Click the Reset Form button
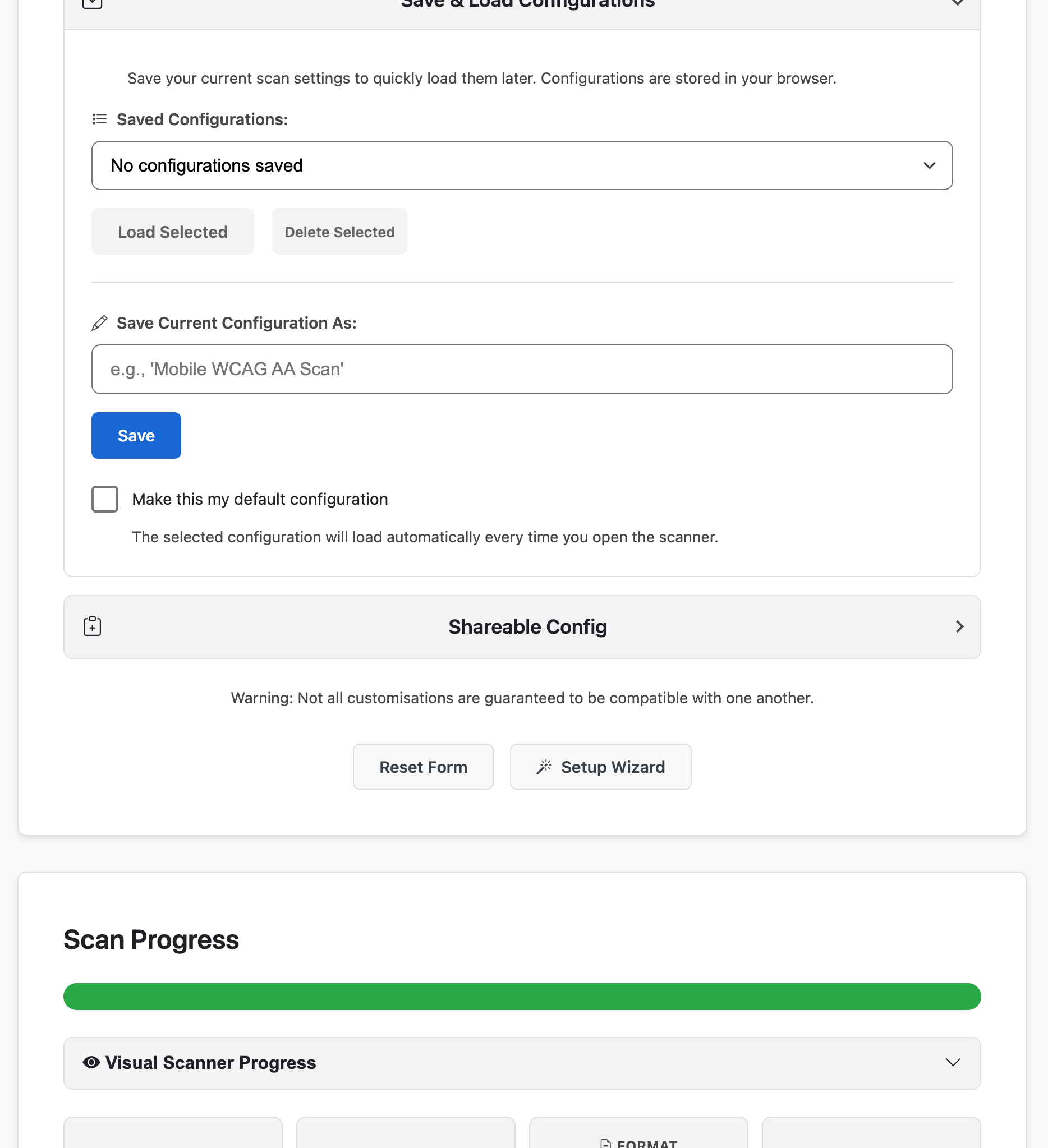 (423, 767)
